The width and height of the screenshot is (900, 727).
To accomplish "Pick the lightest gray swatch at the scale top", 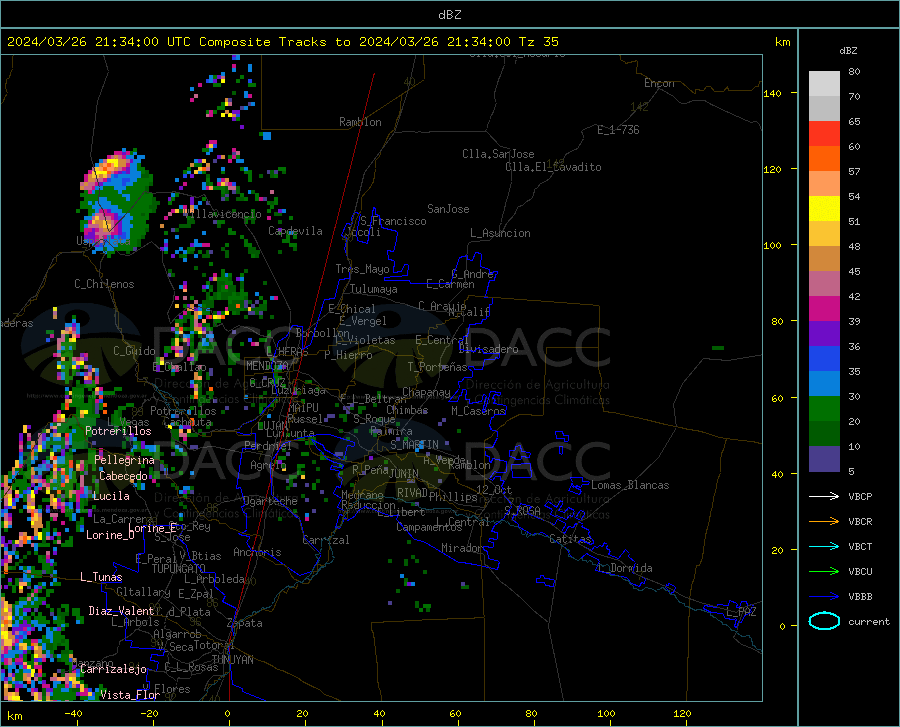I will click(824, 84).
